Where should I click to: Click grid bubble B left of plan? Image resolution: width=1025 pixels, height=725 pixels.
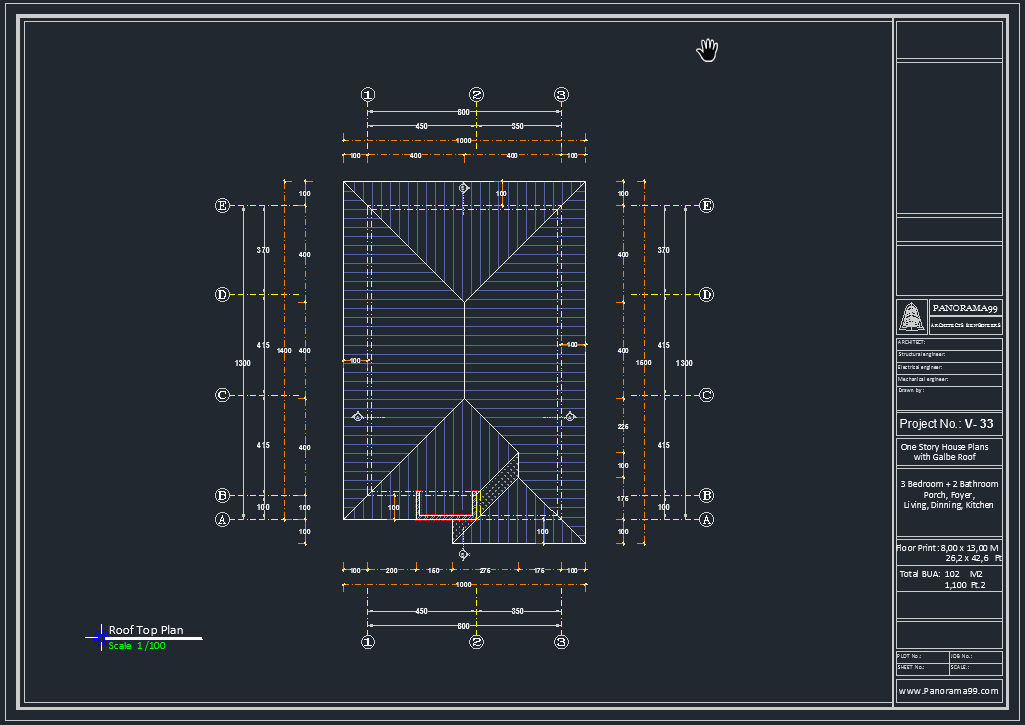click(222, 496)
